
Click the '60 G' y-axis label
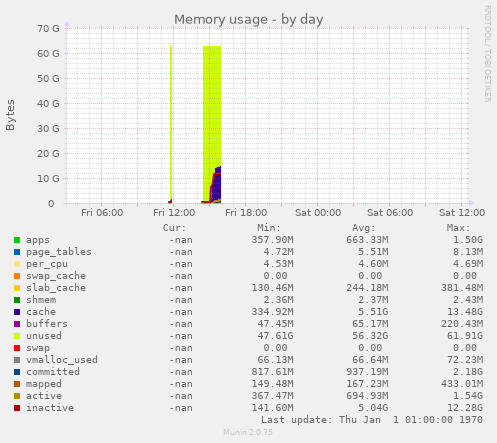click(x=48, y=54)
